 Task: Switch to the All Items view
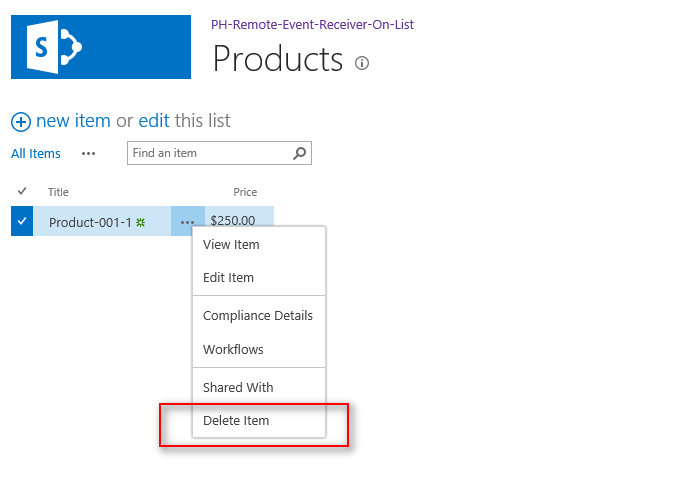point(36,153)
